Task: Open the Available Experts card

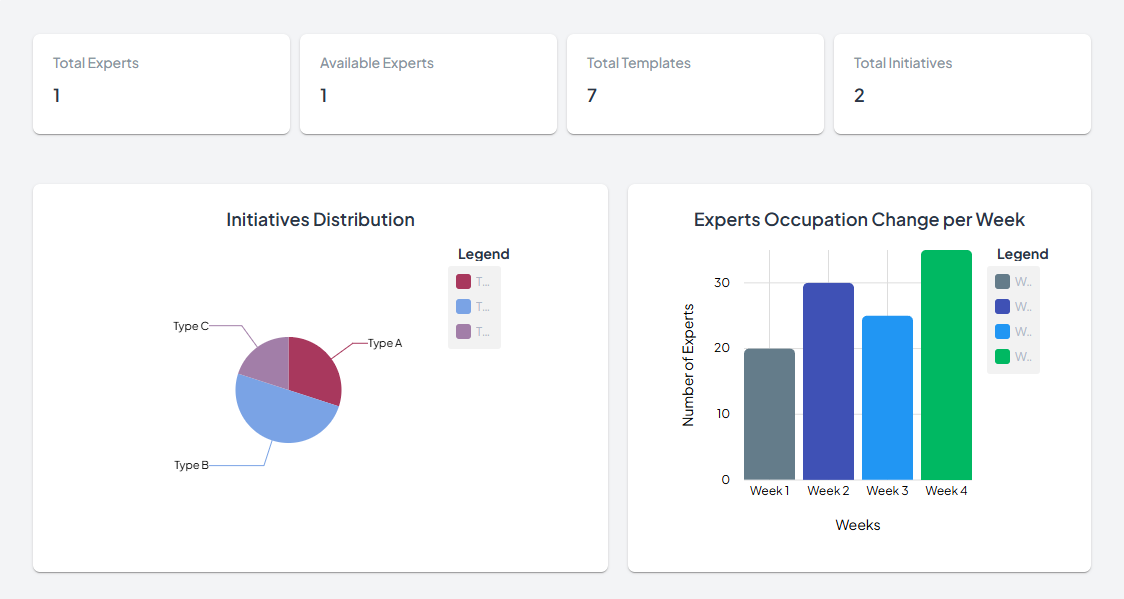Action: 428,84
